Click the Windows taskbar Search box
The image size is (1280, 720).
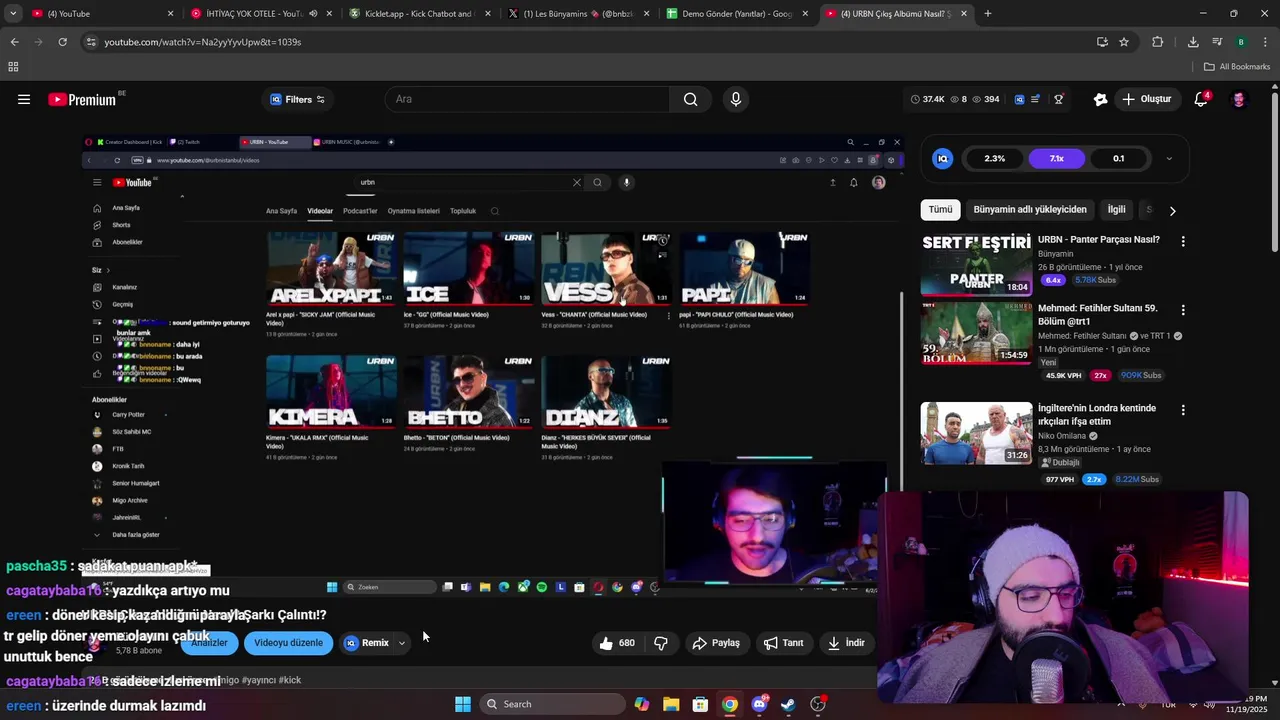[553, 704]
